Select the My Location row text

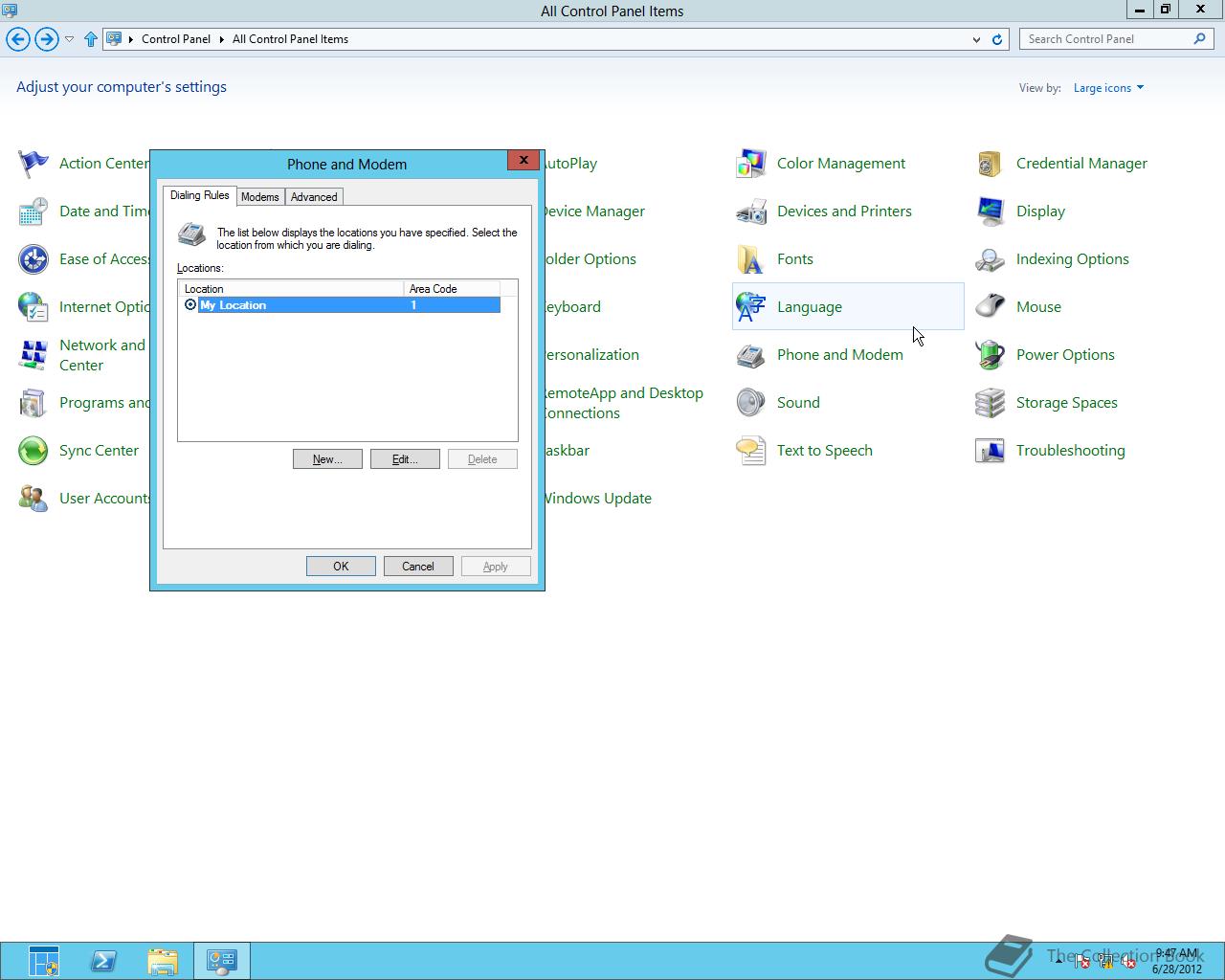[234, 305]
